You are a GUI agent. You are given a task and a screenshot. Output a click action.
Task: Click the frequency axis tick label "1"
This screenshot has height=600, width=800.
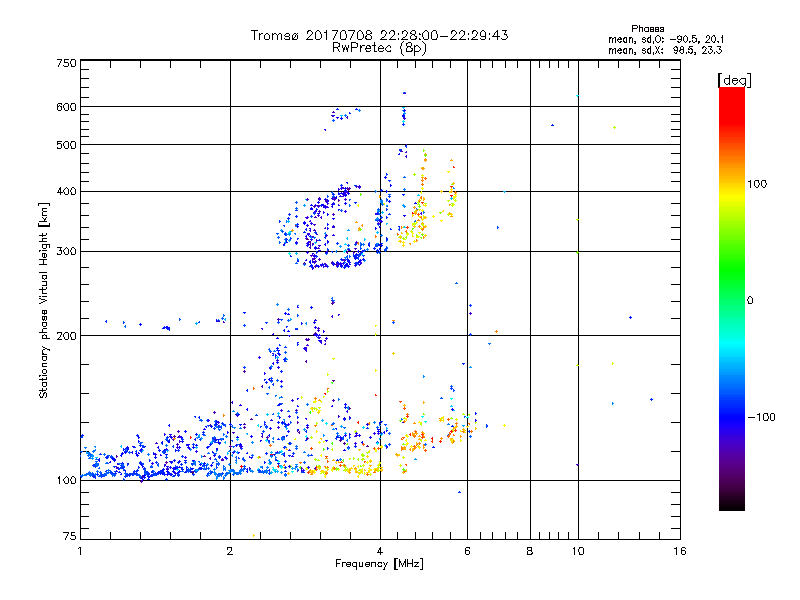pyautogui.click(x=80, y=551)
